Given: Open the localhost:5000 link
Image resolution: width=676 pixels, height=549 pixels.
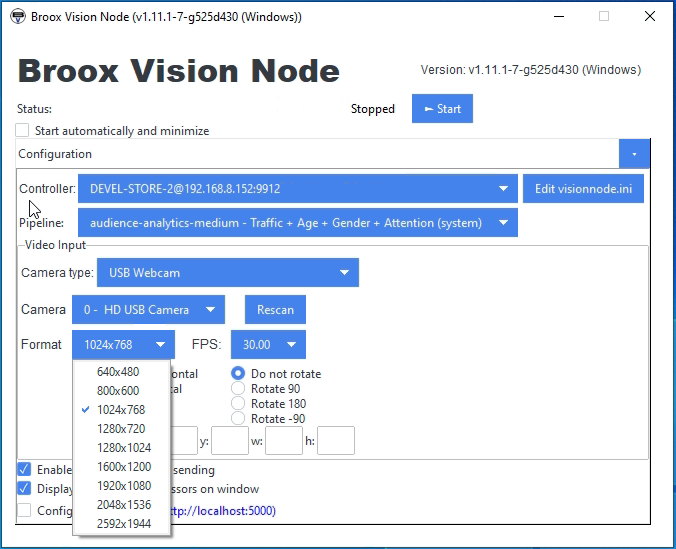Looking at the screenshot, I should pos(223,511).
